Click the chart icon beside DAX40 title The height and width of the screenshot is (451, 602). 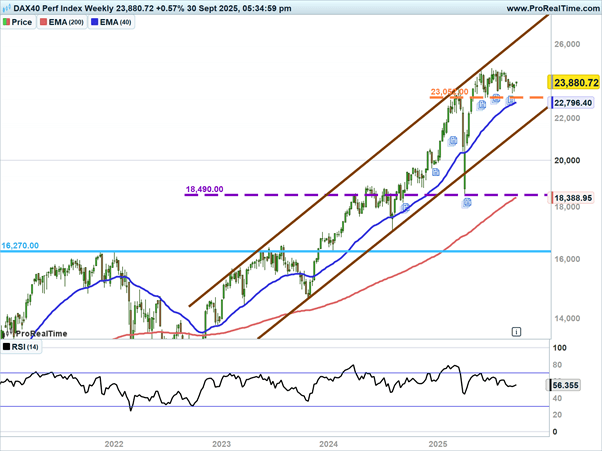pos(8,9)
